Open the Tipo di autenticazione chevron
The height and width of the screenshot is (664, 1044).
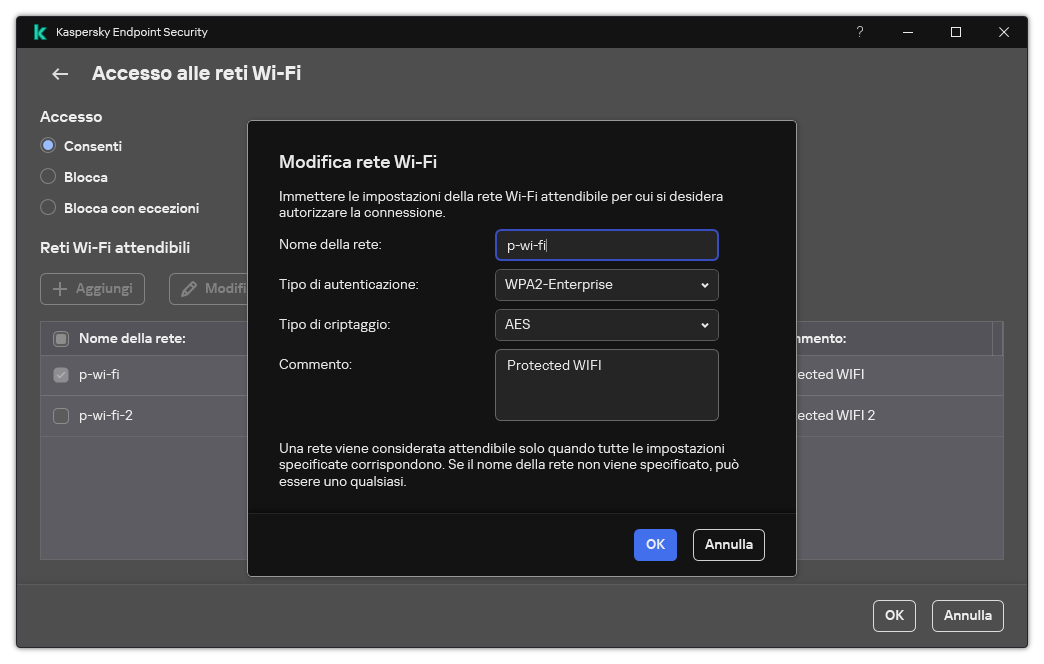click(x=706, y=285)
